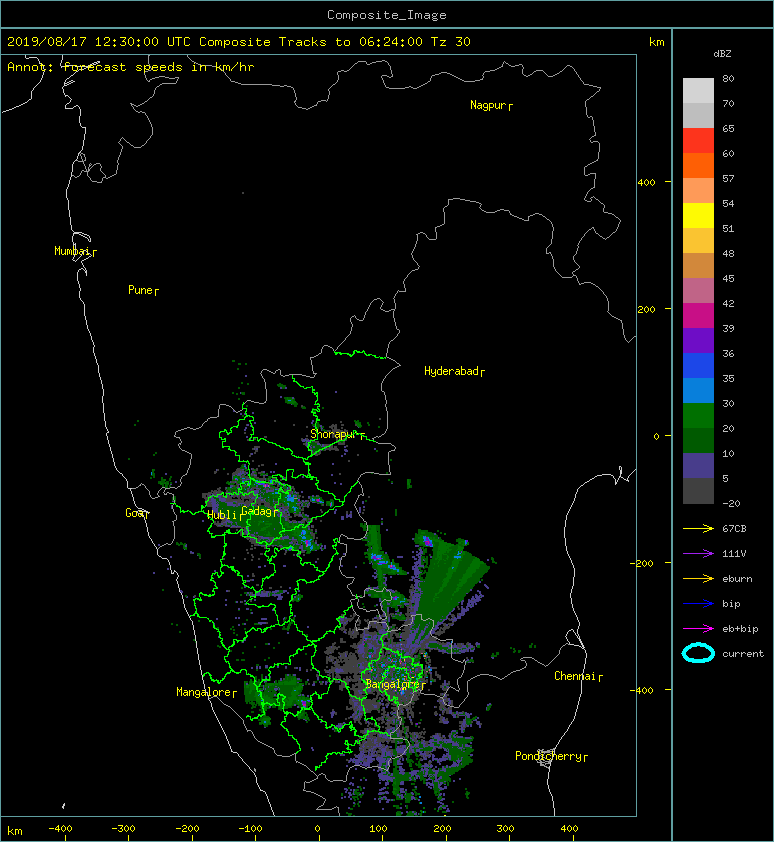Click the Gadag label on map
This screenshot has width=774, height=842.
[257, 511]
